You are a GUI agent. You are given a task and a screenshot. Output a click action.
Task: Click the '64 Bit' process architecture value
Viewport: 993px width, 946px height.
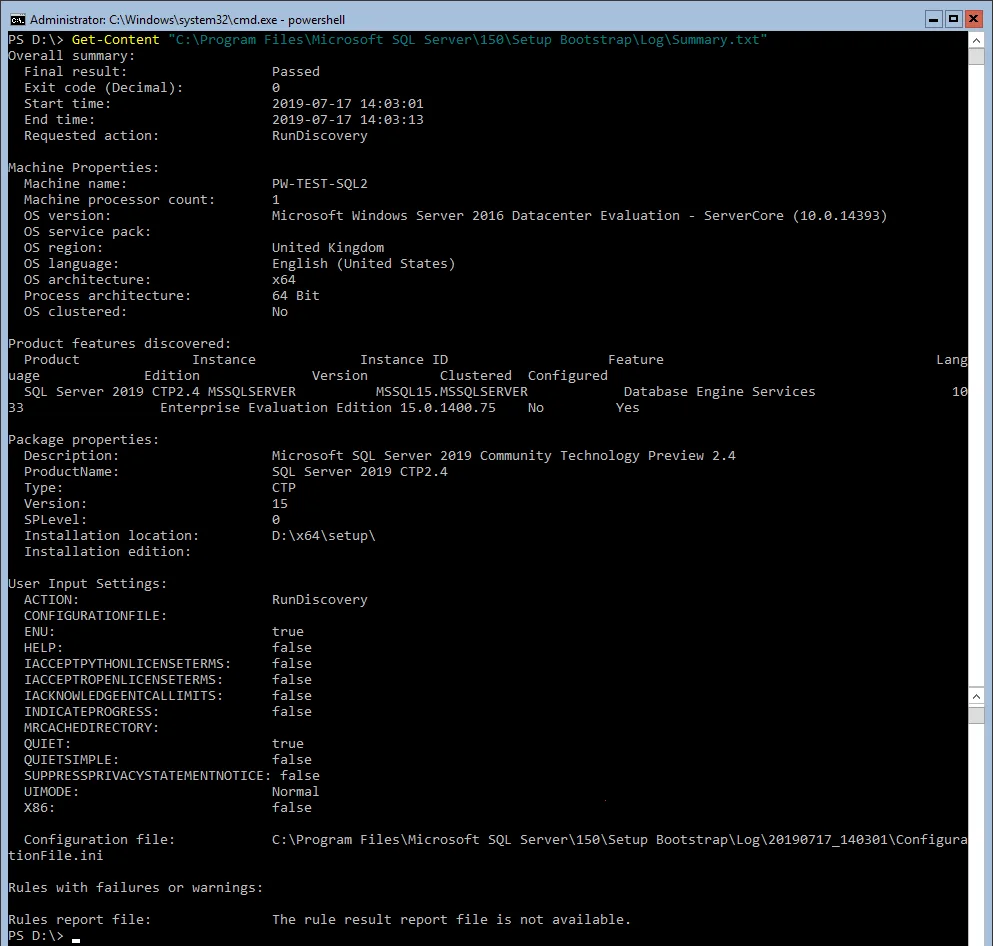[x=296, y=296]
